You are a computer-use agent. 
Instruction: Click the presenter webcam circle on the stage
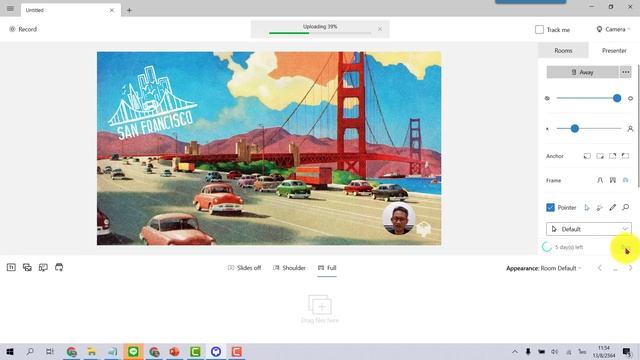399,219
